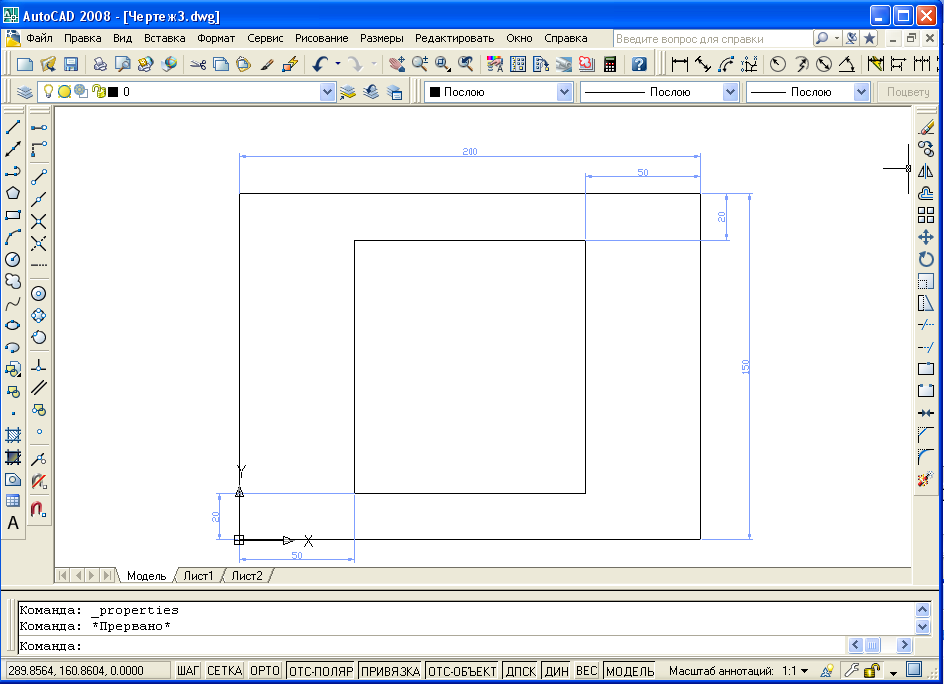Expand the color Послою dropdown

click(564, 92)
